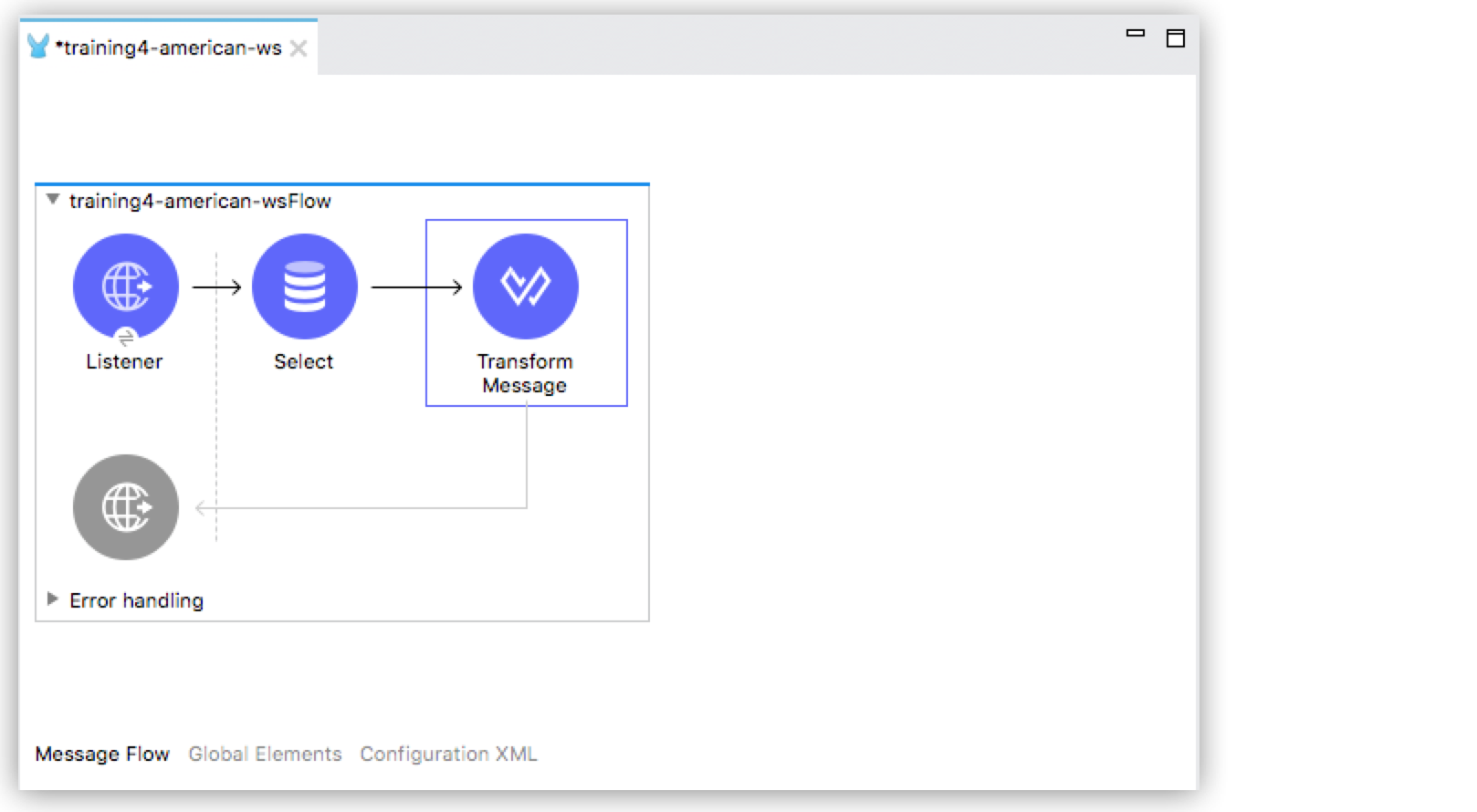1477x812 pixels.
Task: Click the Listener HTTP globe icon
Action: pos(126,286)
